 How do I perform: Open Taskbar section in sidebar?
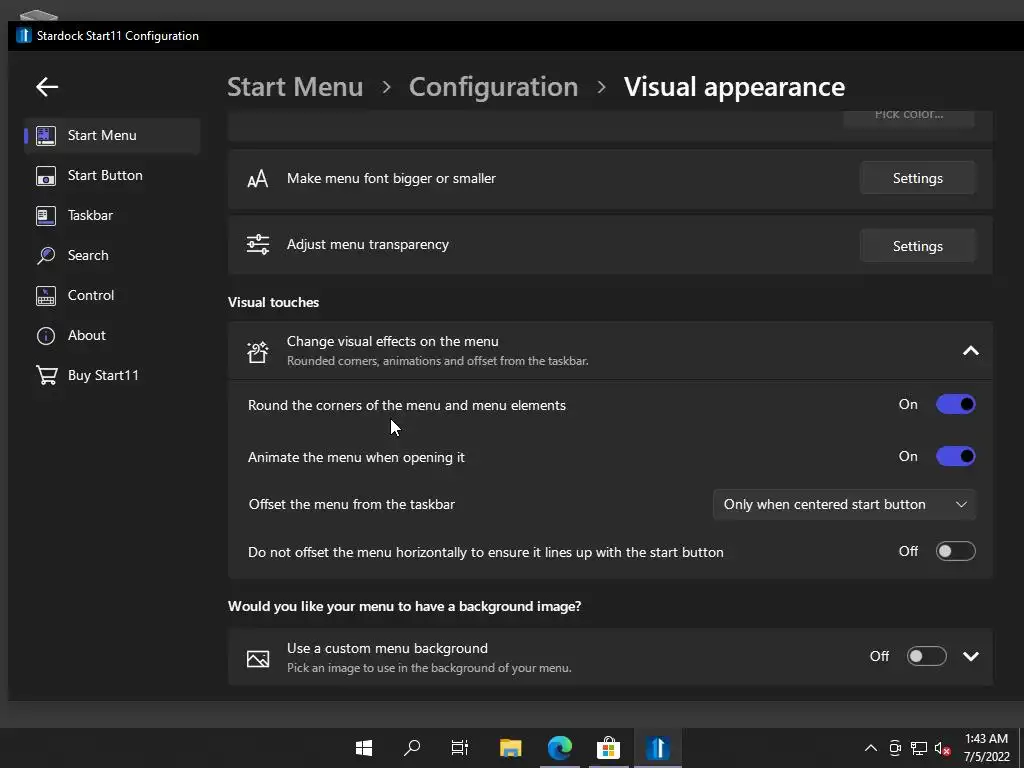(112, 216)
